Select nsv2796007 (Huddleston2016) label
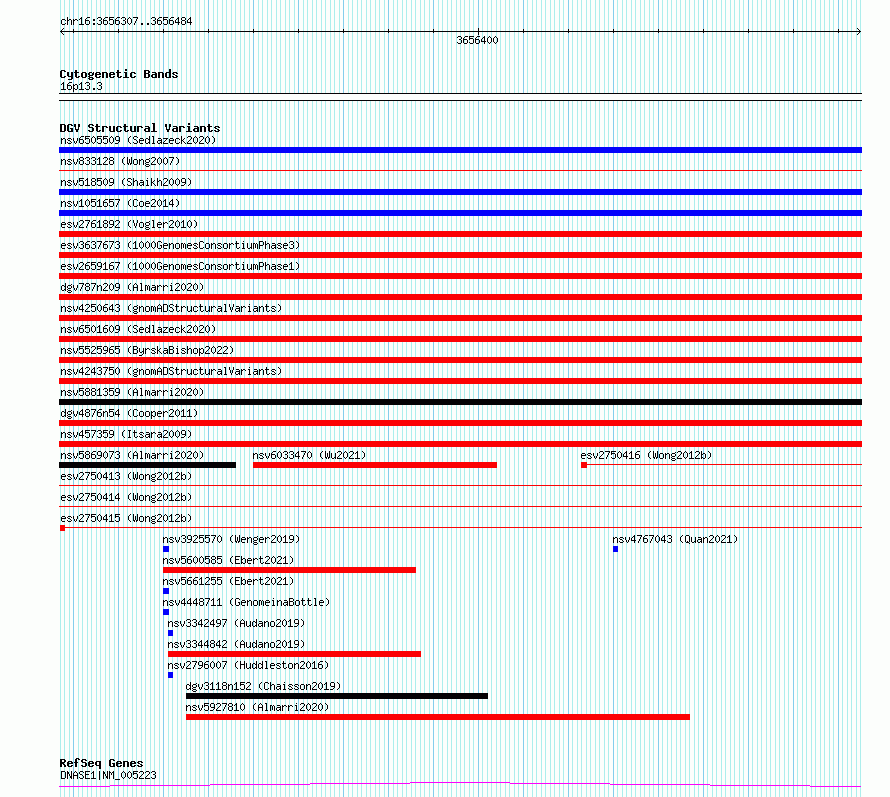 coord(248,665)
